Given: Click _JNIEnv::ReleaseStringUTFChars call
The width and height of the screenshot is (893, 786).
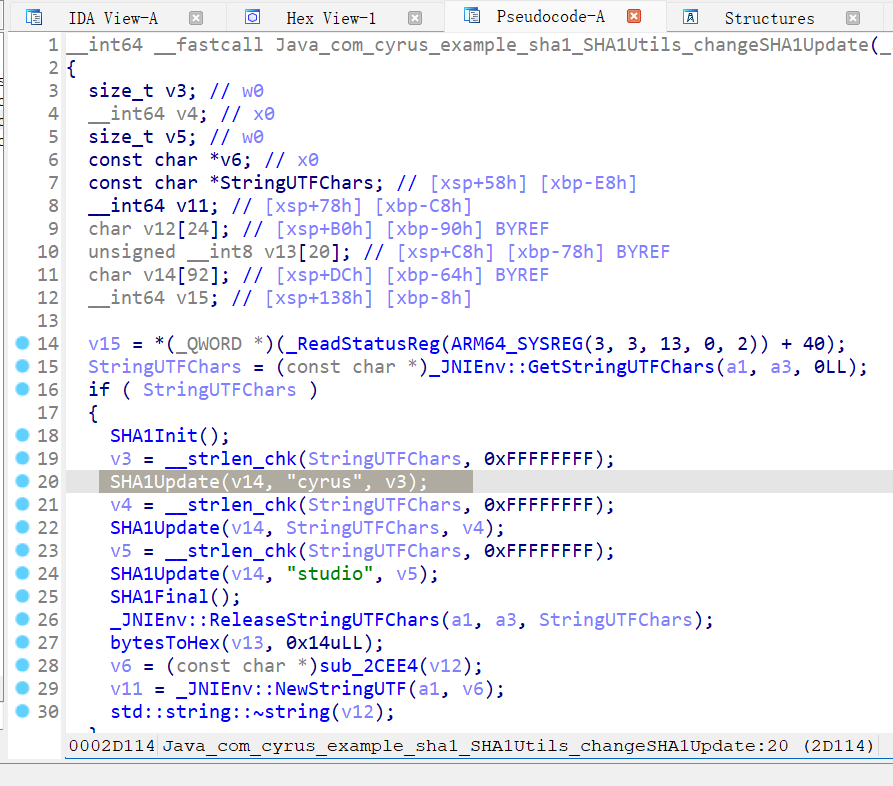Looking at the screenshot, I should pos(275,620).
